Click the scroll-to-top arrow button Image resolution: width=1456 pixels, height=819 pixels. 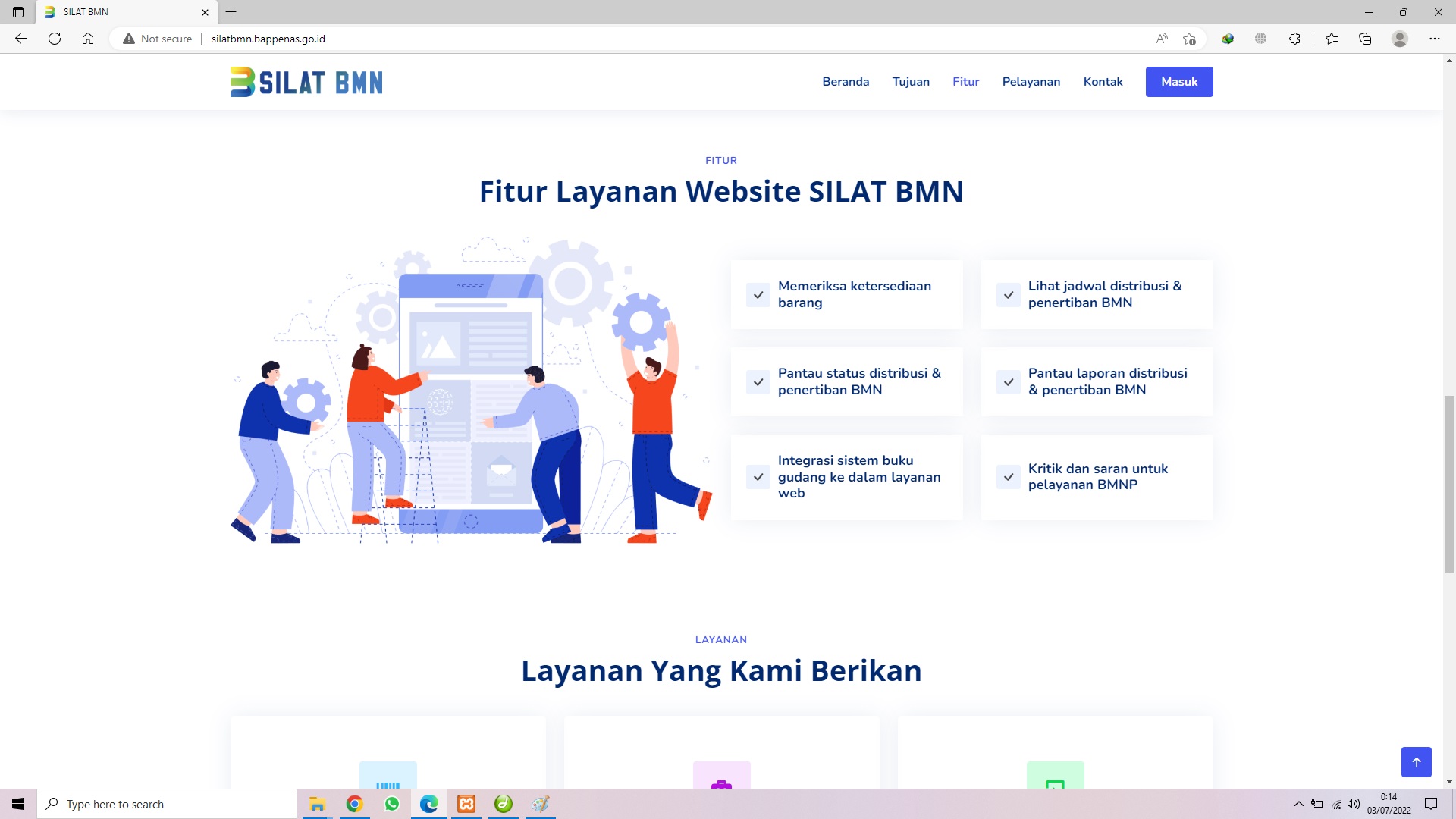[1416, 761]
